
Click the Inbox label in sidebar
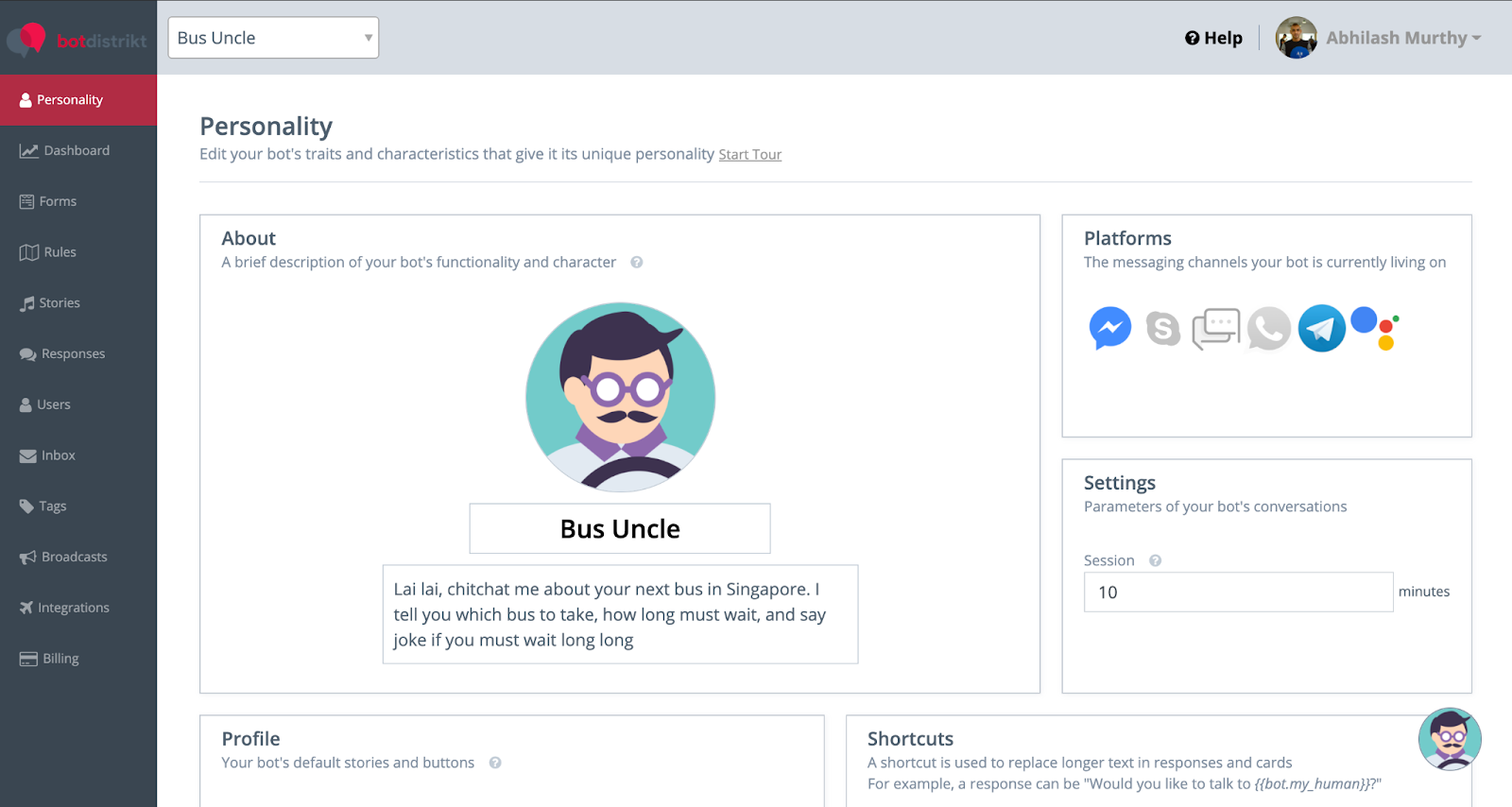[x=59, y=455]
